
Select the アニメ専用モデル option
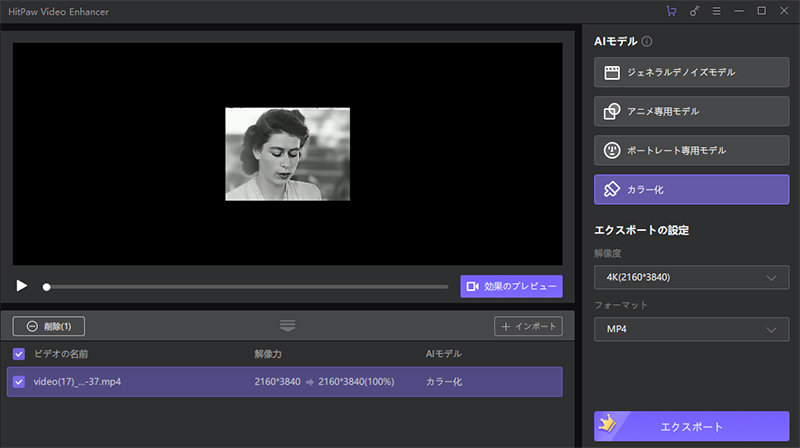(x=691, y=111)
